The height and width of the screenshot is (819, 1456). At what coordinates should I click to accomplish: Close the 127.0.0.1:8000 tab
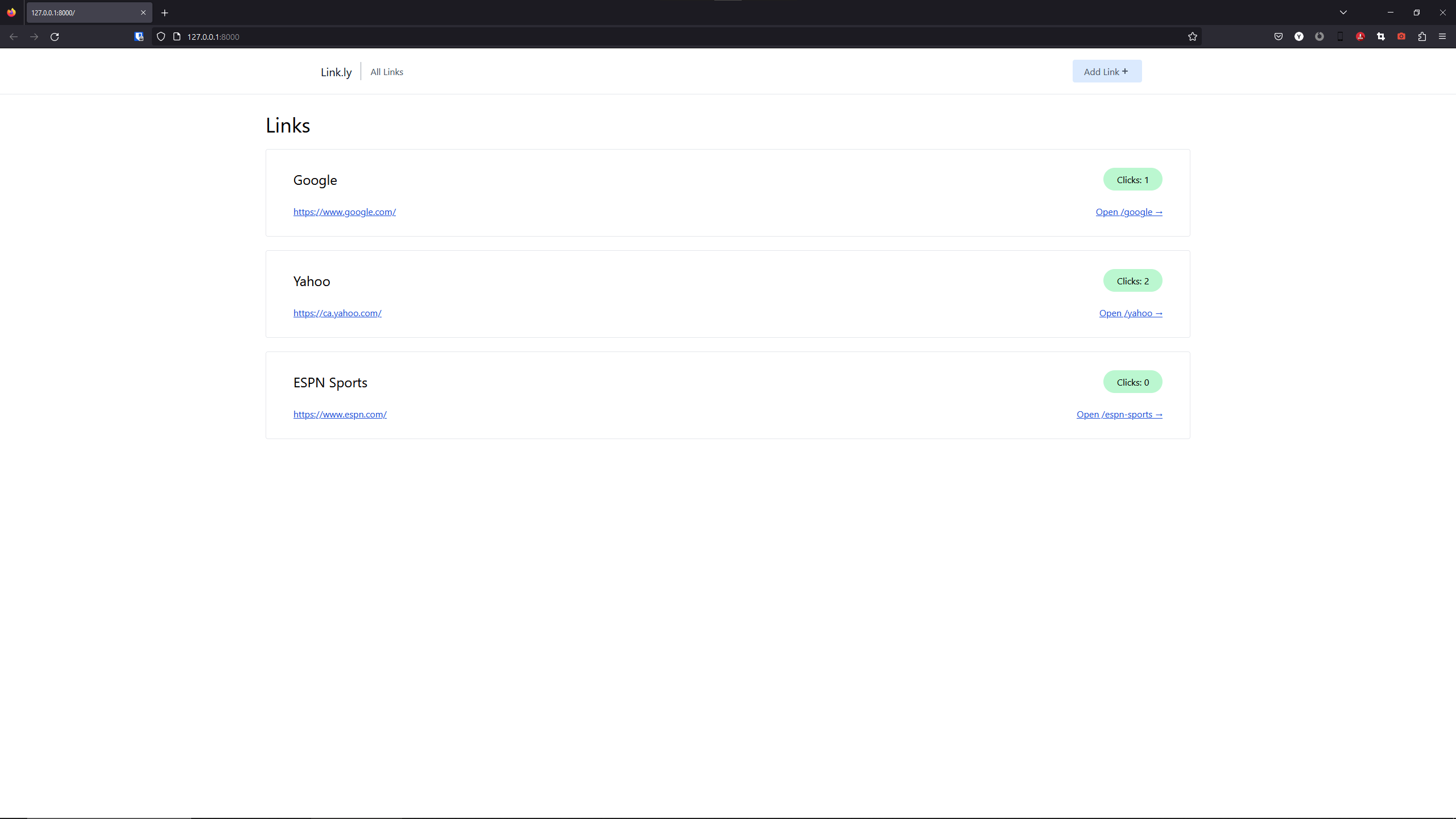tap(143, 13)
